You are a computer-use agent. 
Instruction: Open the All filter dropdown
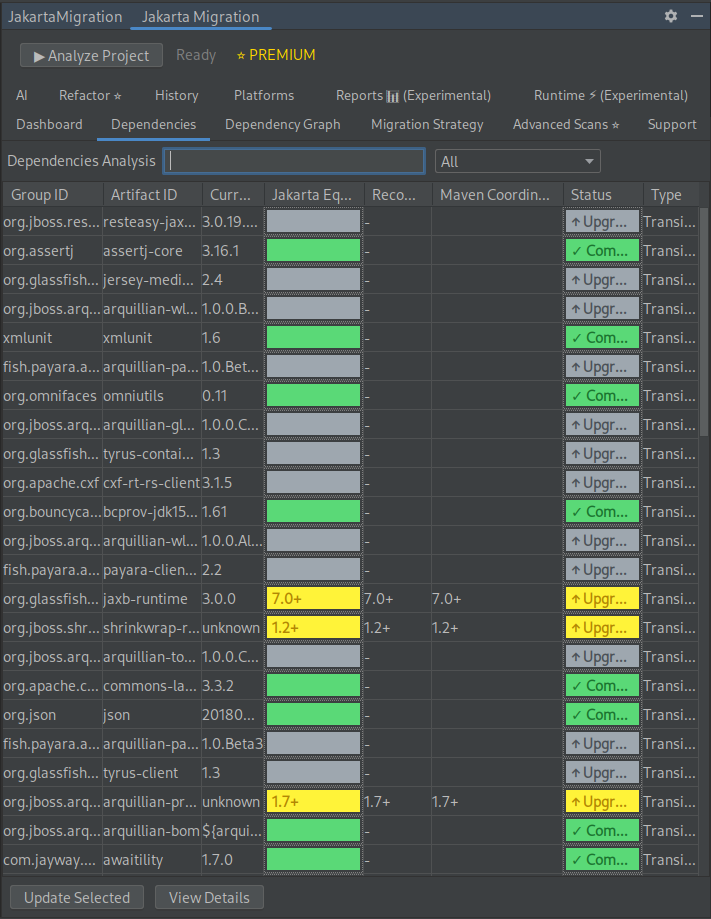click(518, 162)
